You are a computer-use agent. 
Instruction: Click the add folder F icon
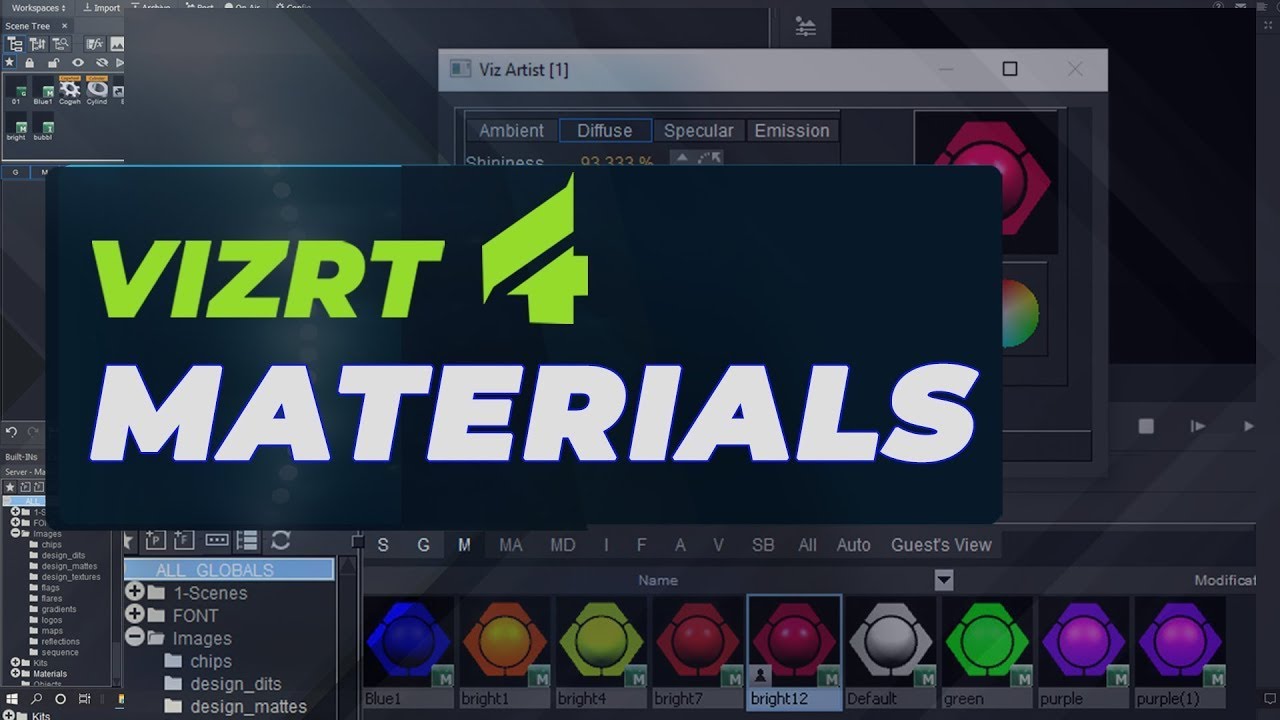tap(183, 540)
